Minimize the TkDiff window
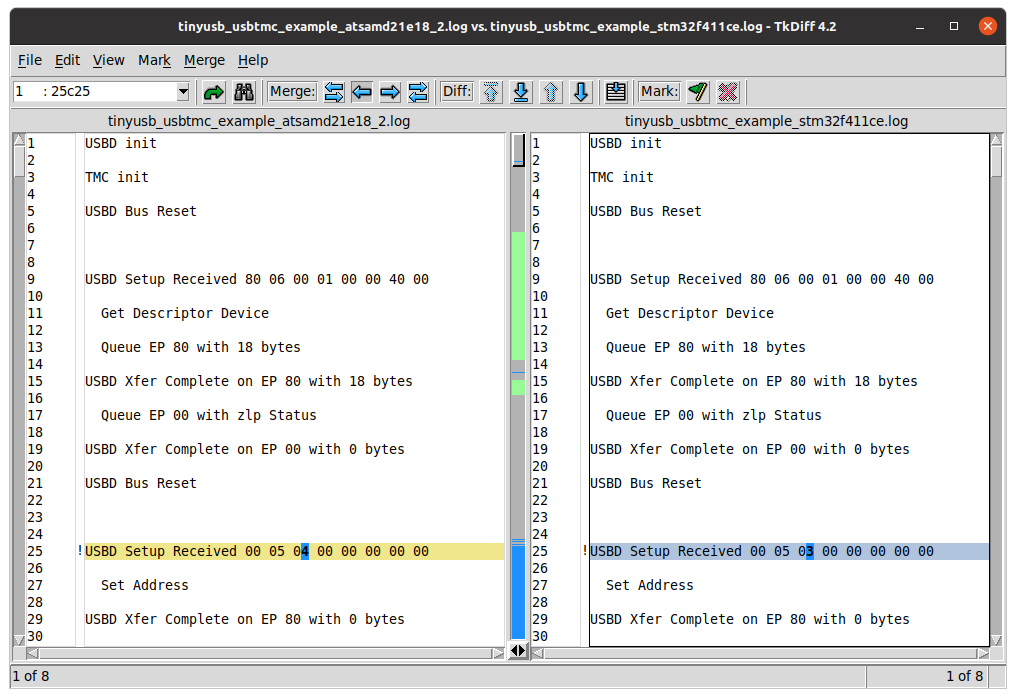 pos(919,27)
